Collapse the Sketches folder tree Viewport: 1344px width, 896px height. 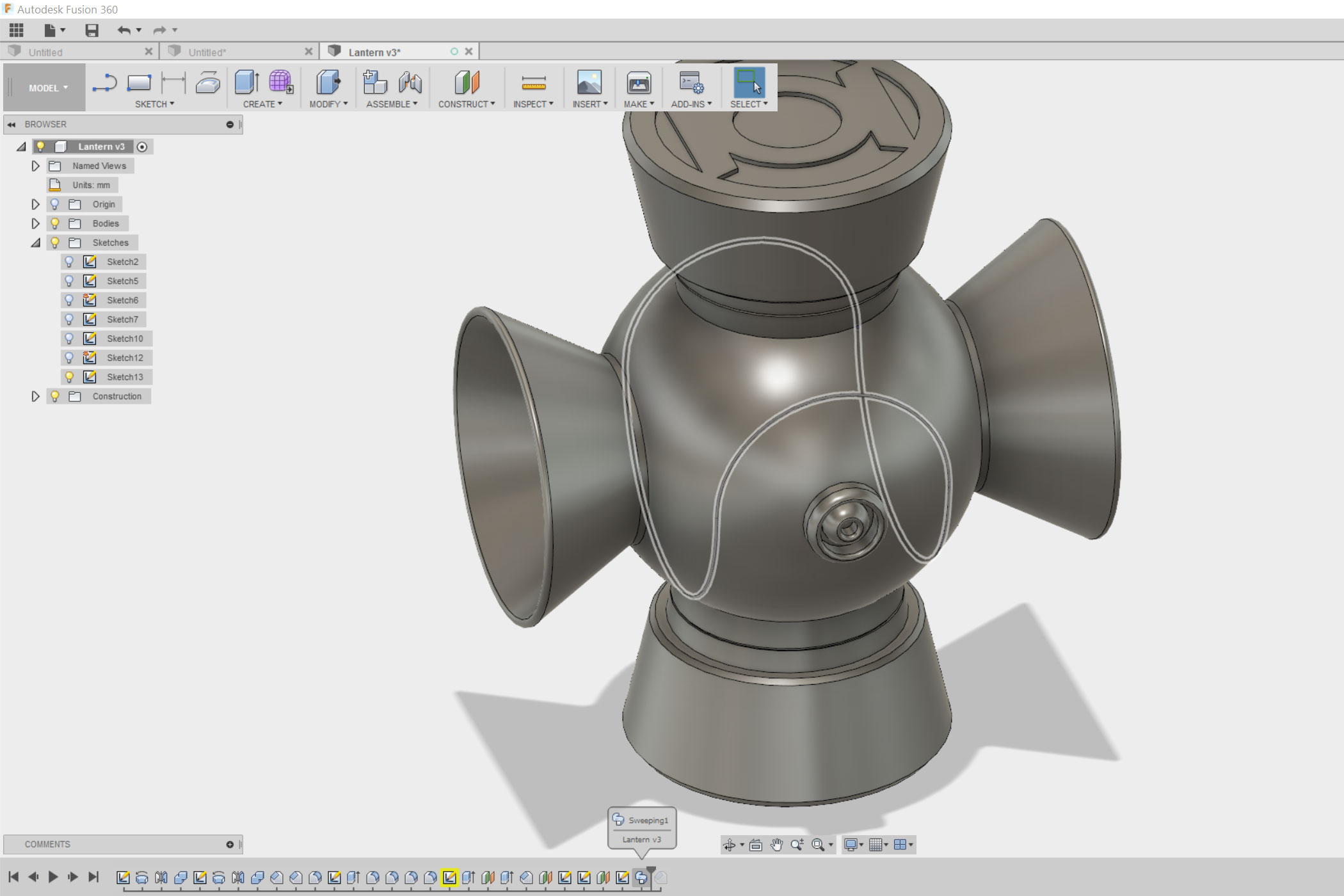tap(36, 243)
